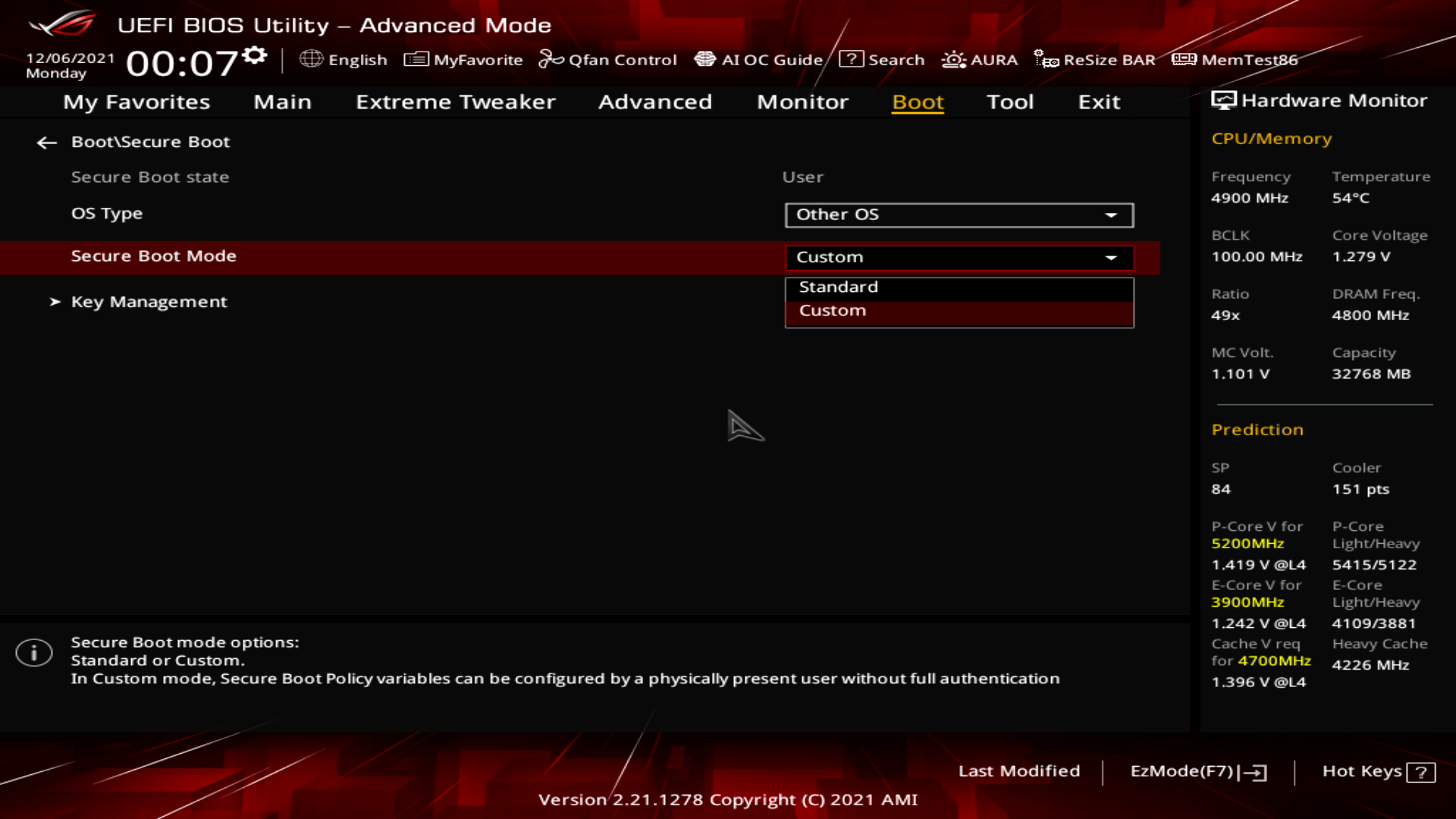Open Search from the top toolbar

[x=882, y=60]
